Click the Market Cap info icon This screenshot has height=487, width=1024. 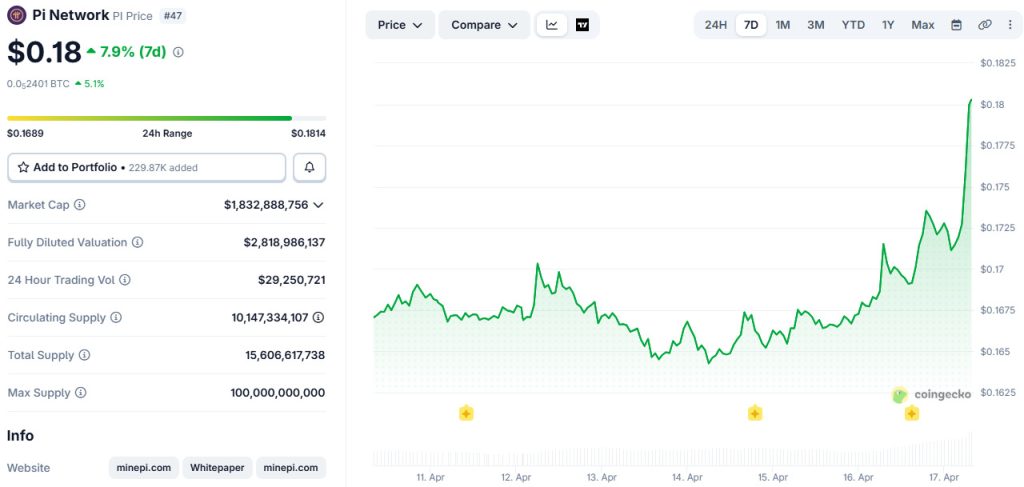(x=80, y=205)
